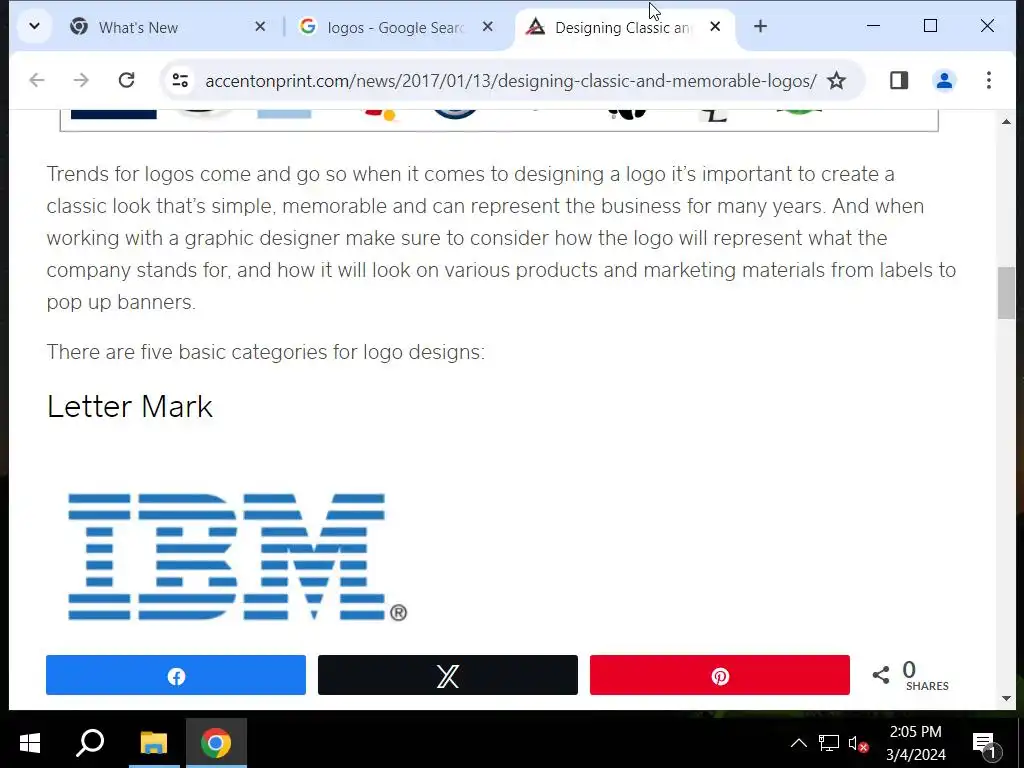Maximize the Chrome window
This screenshot has height=768, width=1024.
(x=931, y=26)
